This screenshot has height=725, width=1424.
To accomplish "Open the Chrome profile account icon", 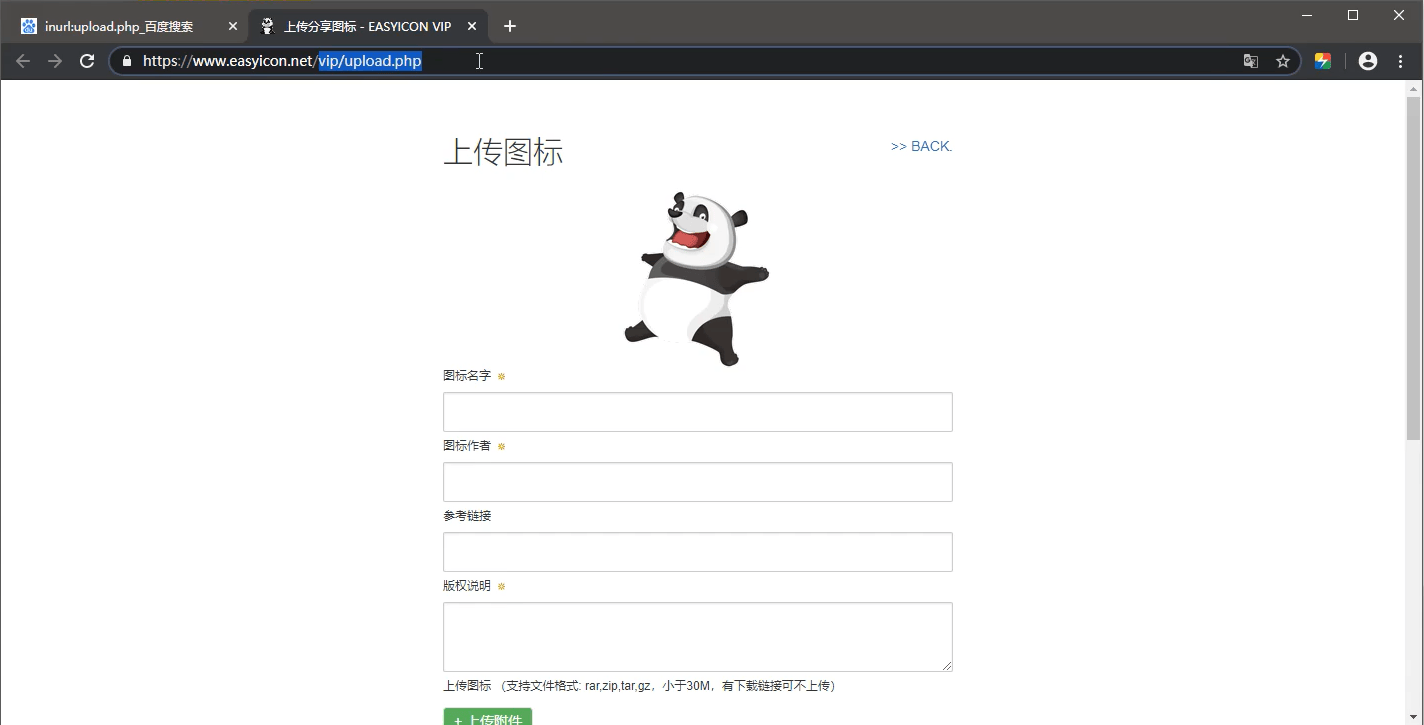I will [x=1368, y=61].
